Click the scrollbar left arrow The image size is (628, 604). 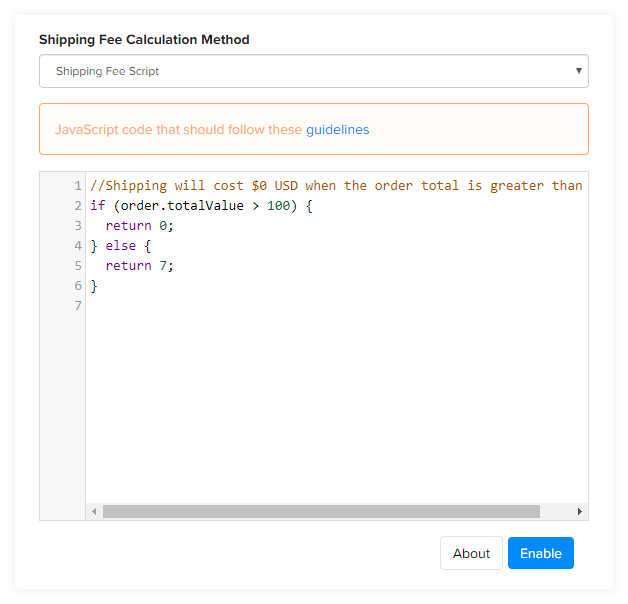94,511
